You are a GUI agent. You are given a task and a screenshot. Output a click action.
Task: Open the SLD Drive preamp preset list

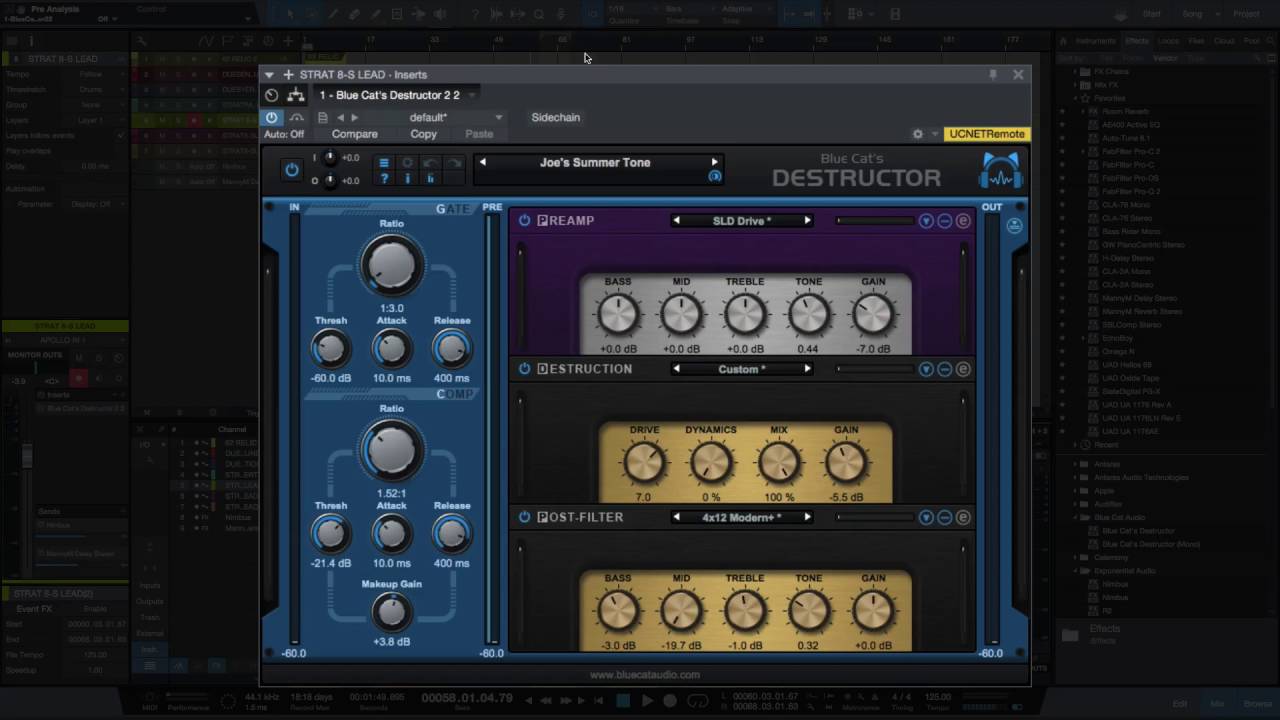742,221
